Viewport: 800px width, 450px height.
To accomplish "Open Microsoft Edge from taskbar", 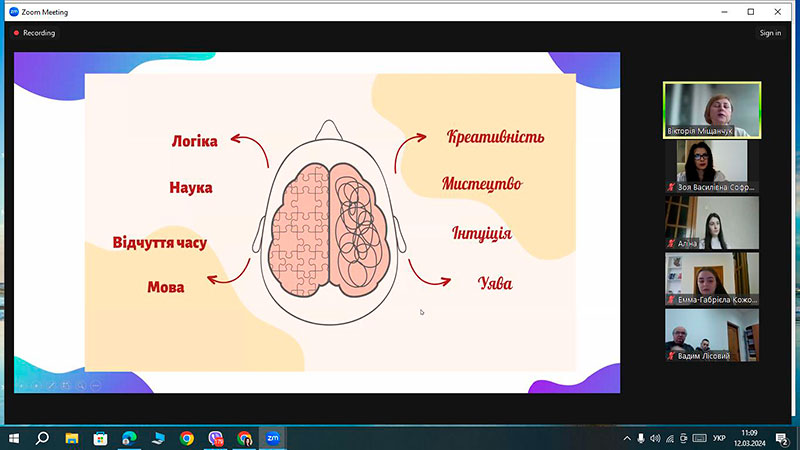I will (x=129, y=438).
